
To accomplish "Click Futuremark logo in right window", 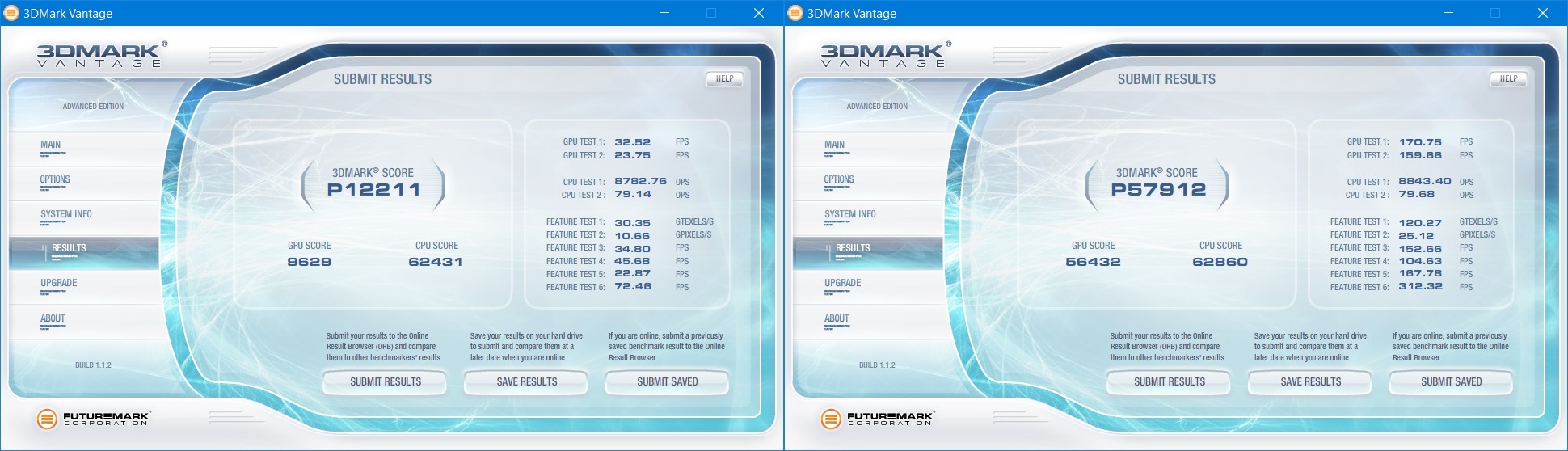I will pos(878,418).
